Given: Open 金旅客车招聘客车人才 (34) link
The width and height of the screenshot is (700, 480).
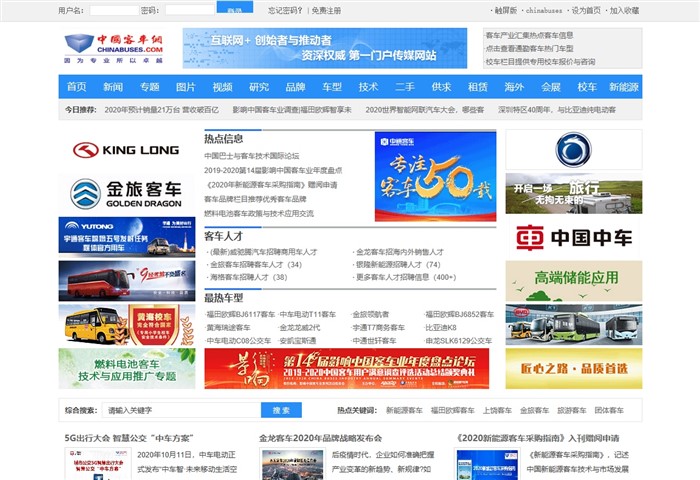Looking at the screenshot, I should [x=256, y=265].
